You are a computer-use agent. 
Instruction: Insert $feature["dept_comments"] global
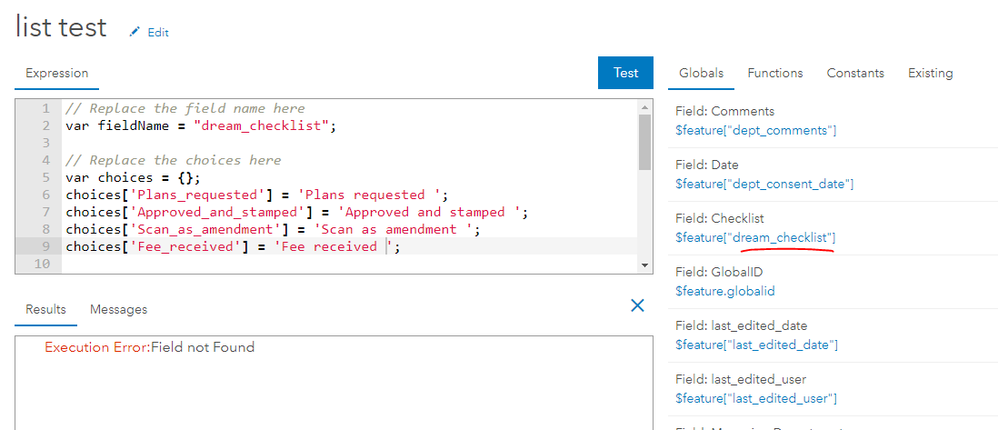[755, 130]
